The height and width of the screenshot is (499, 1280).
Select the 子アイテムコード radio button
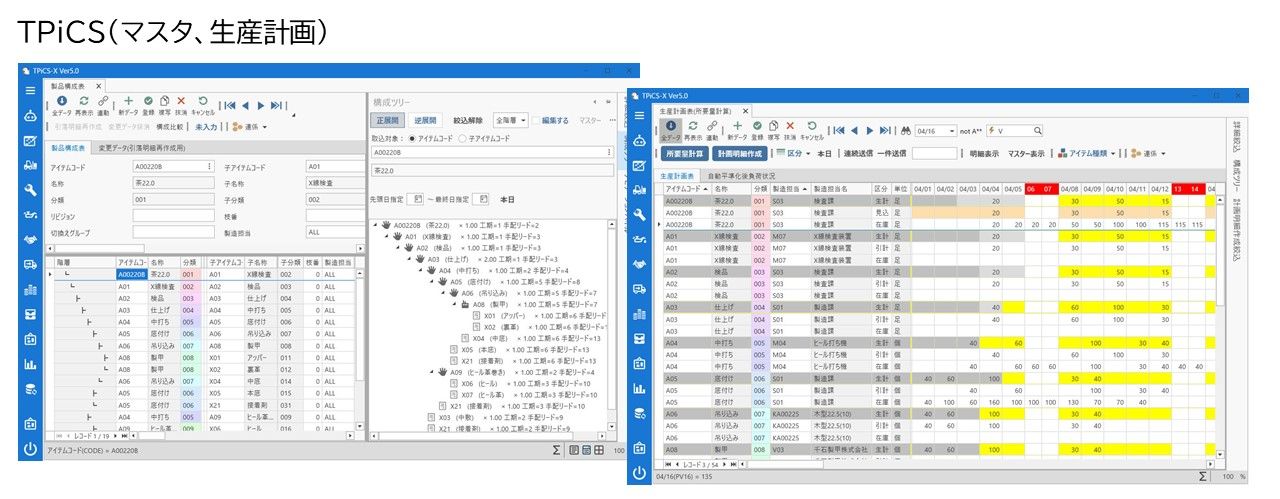(460, 137)
